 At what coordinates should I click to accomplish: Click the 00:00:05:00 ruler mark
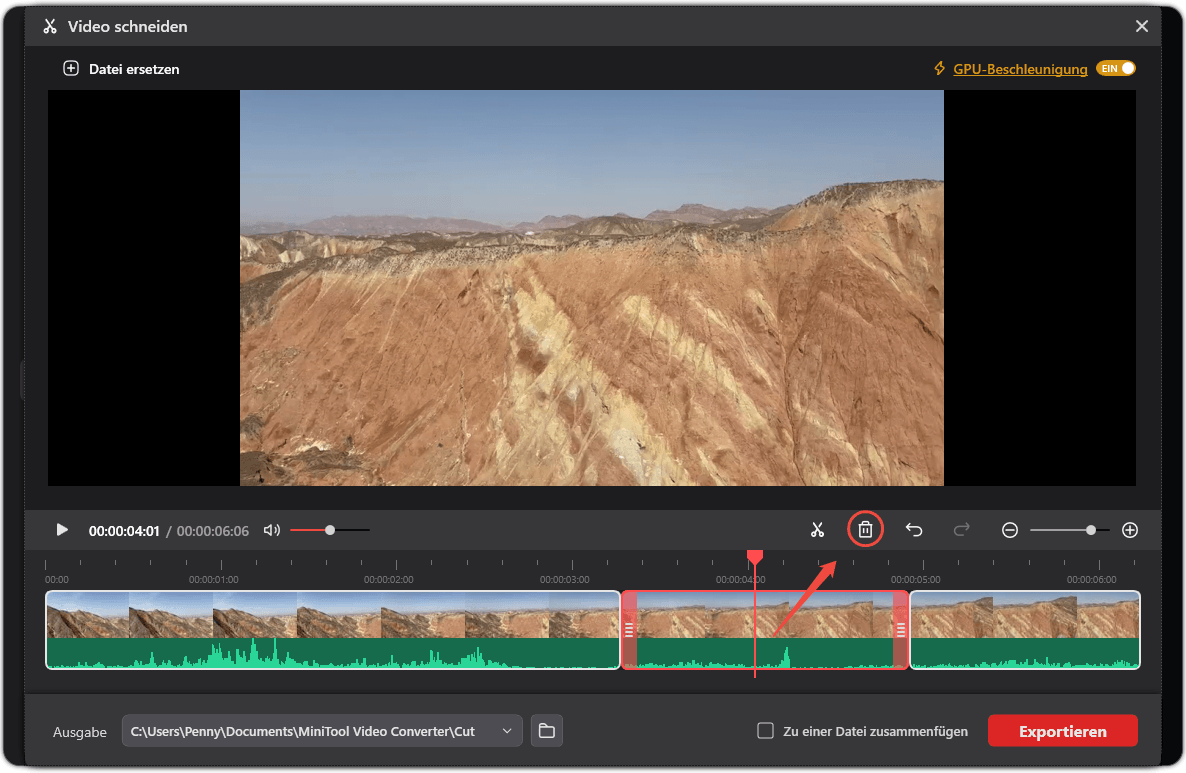(915, 579)
